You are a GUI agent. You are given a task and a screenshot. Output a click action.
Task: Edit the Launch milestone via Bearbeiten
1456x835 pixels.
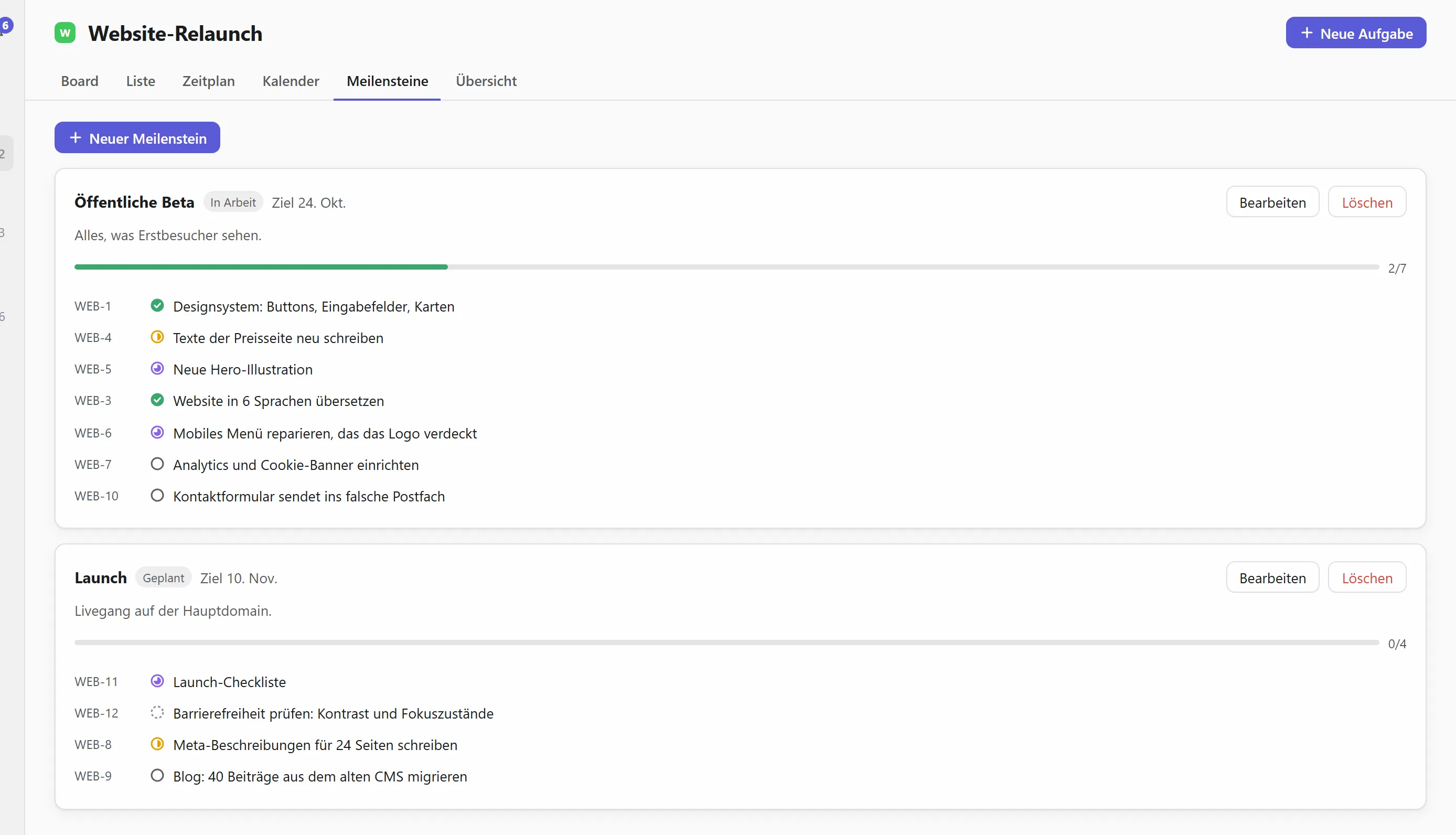[x=1272, y=578]
